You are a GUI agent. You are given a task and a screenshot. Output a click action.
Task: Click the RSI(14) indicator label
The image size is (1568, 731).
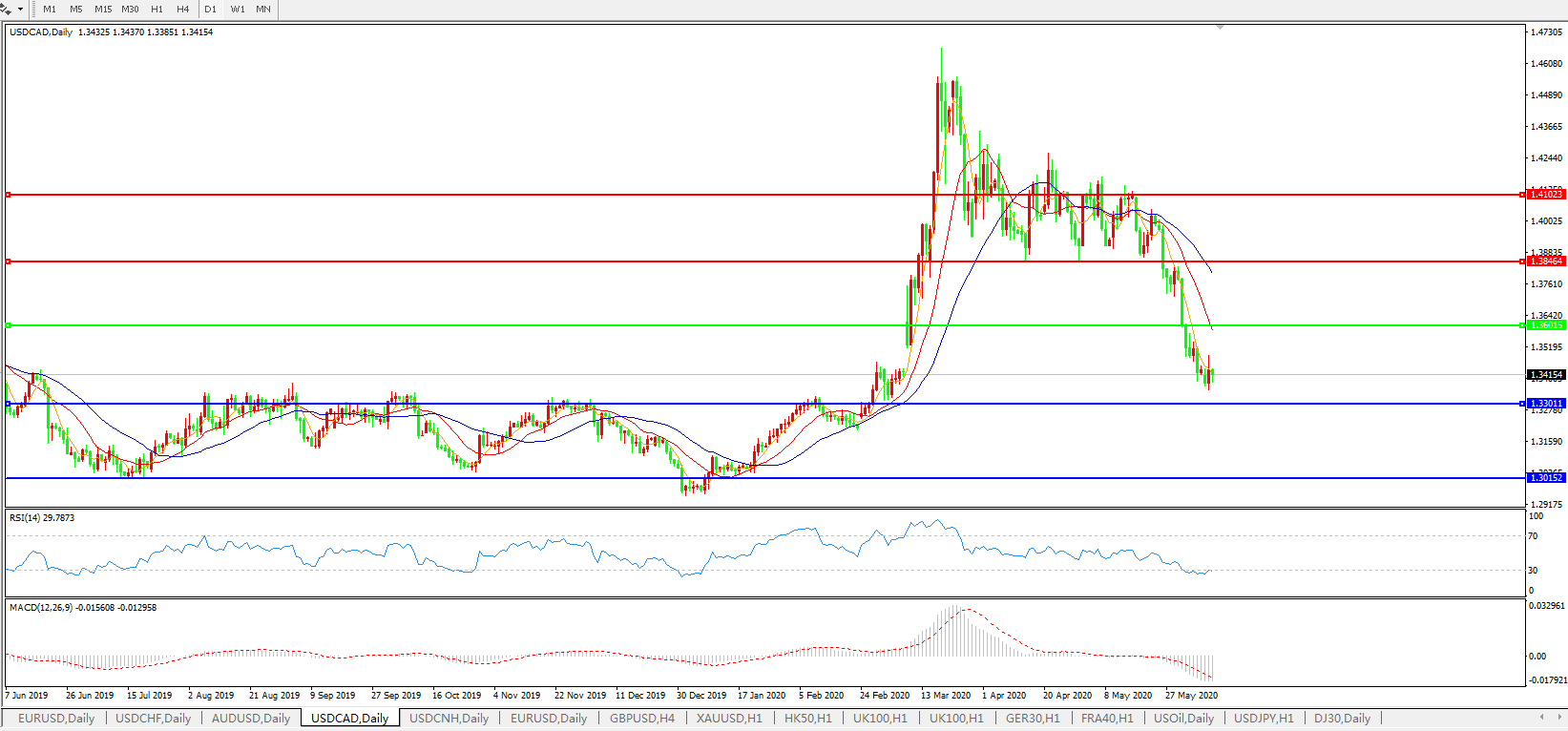click(42, 518)
